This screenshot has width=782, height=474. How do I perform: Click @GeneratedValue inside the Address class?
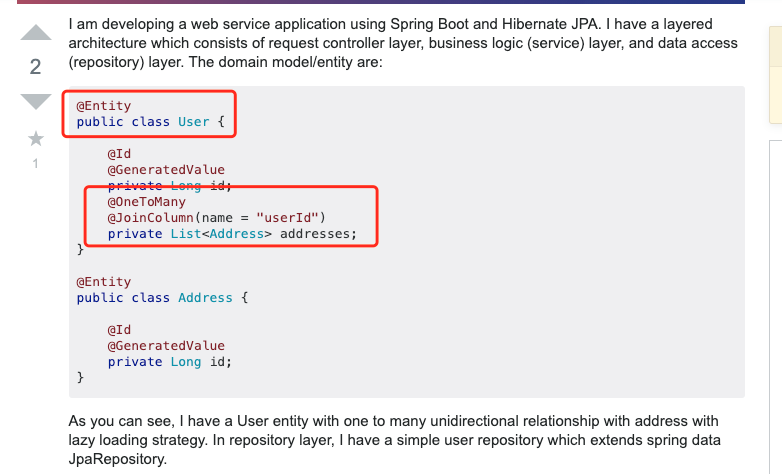click(166, 346)
